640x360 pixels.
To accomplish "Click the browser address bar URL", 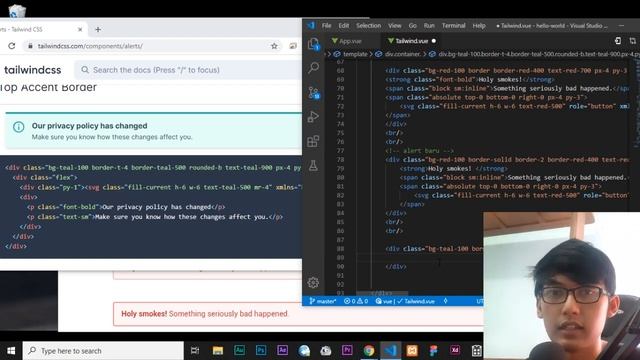I will tap(90, 46).
